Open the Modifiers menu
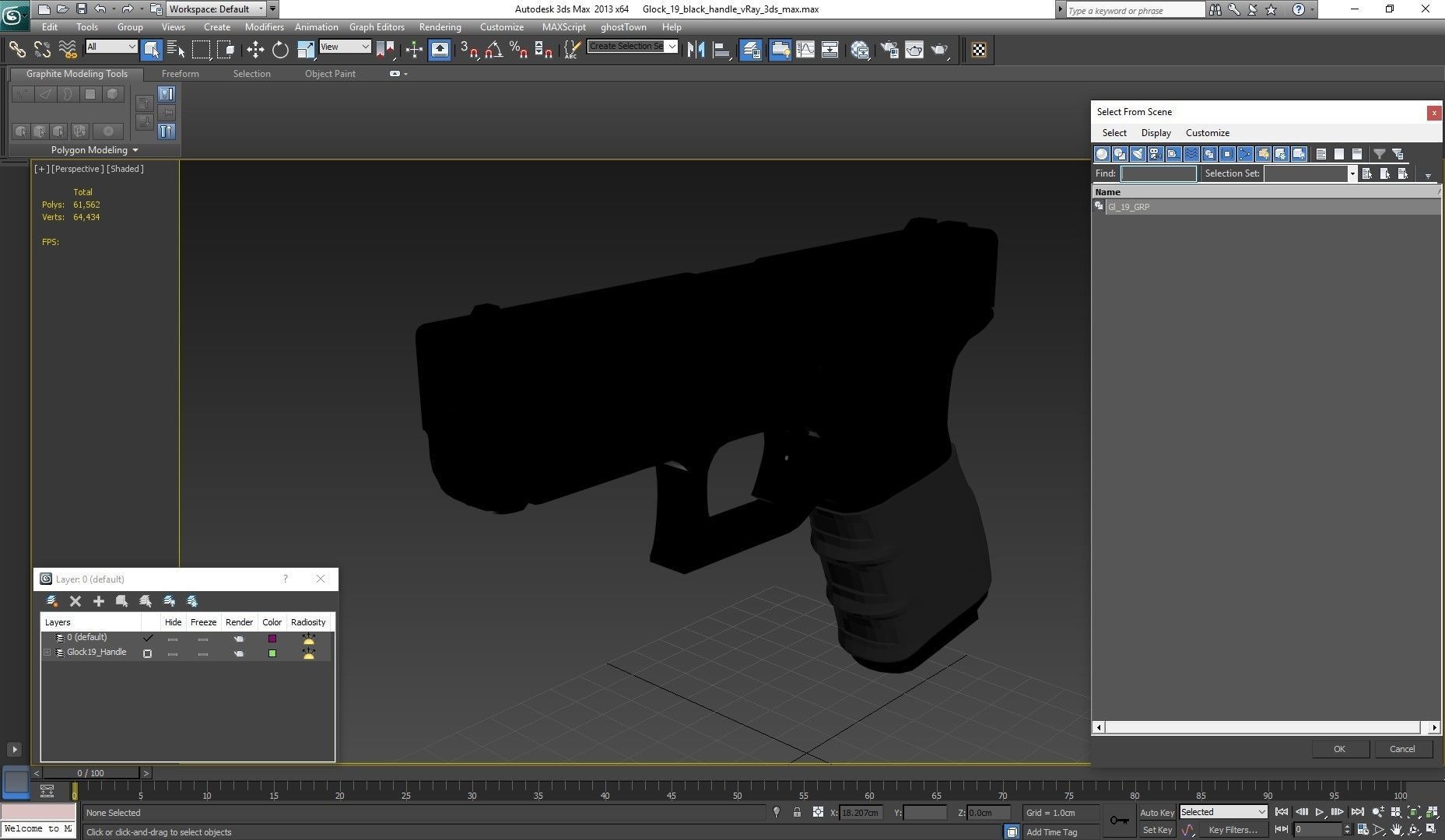This screenshot has height=840, width=1445. tap(264, 27)
